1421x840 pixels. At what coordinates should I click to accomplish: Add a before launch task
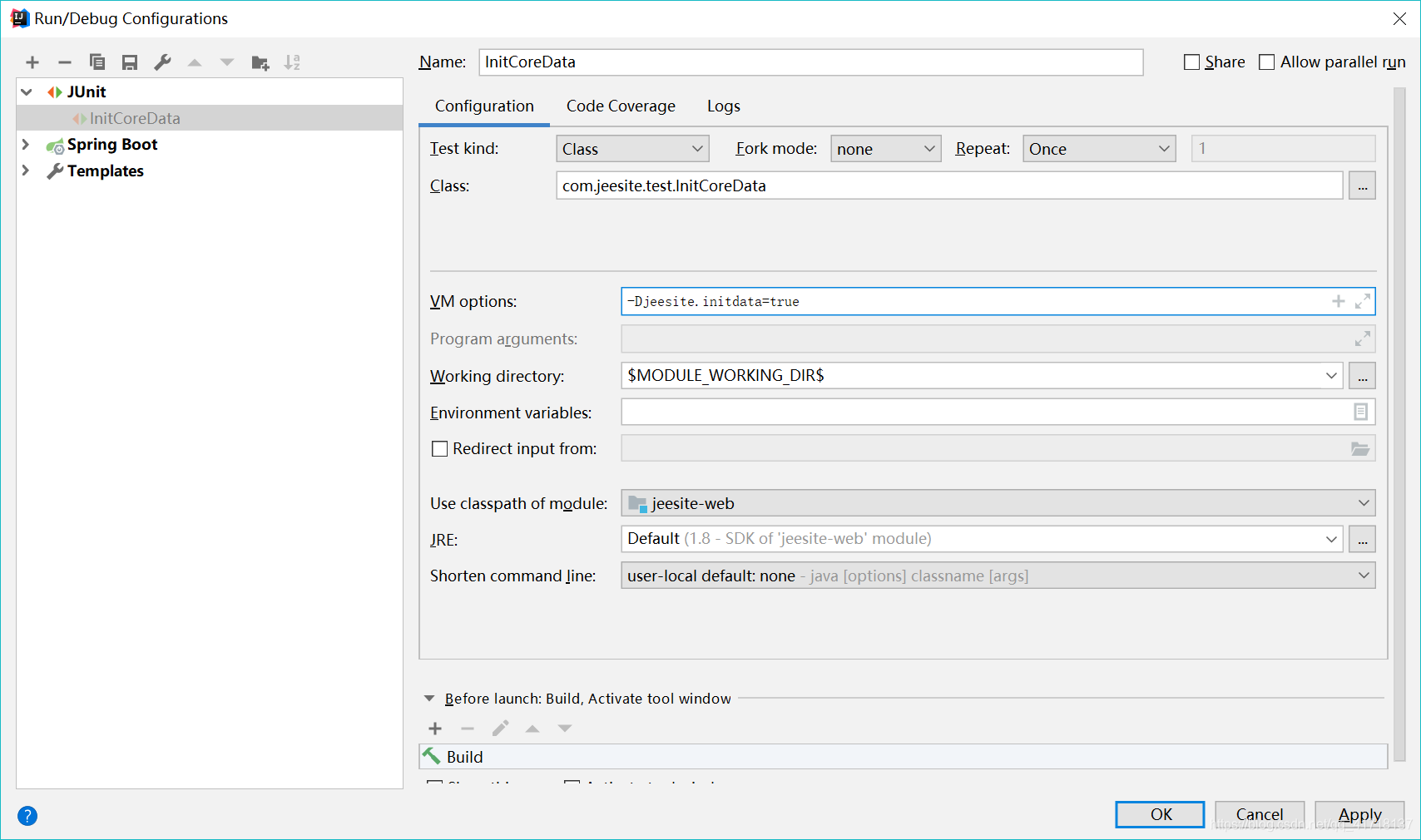(435, 729)
